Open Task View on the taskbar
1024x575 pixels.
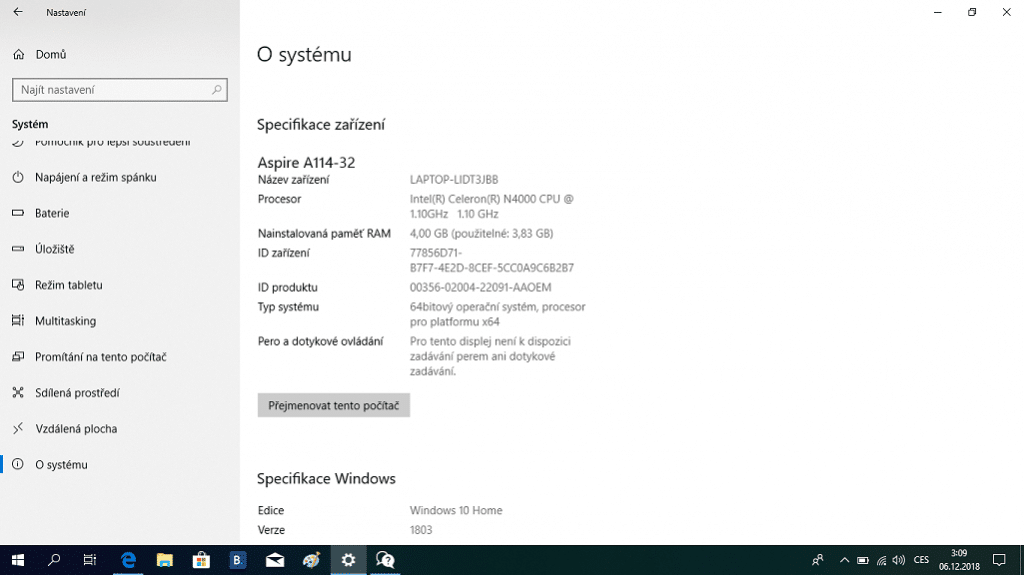tap(89, 560)
